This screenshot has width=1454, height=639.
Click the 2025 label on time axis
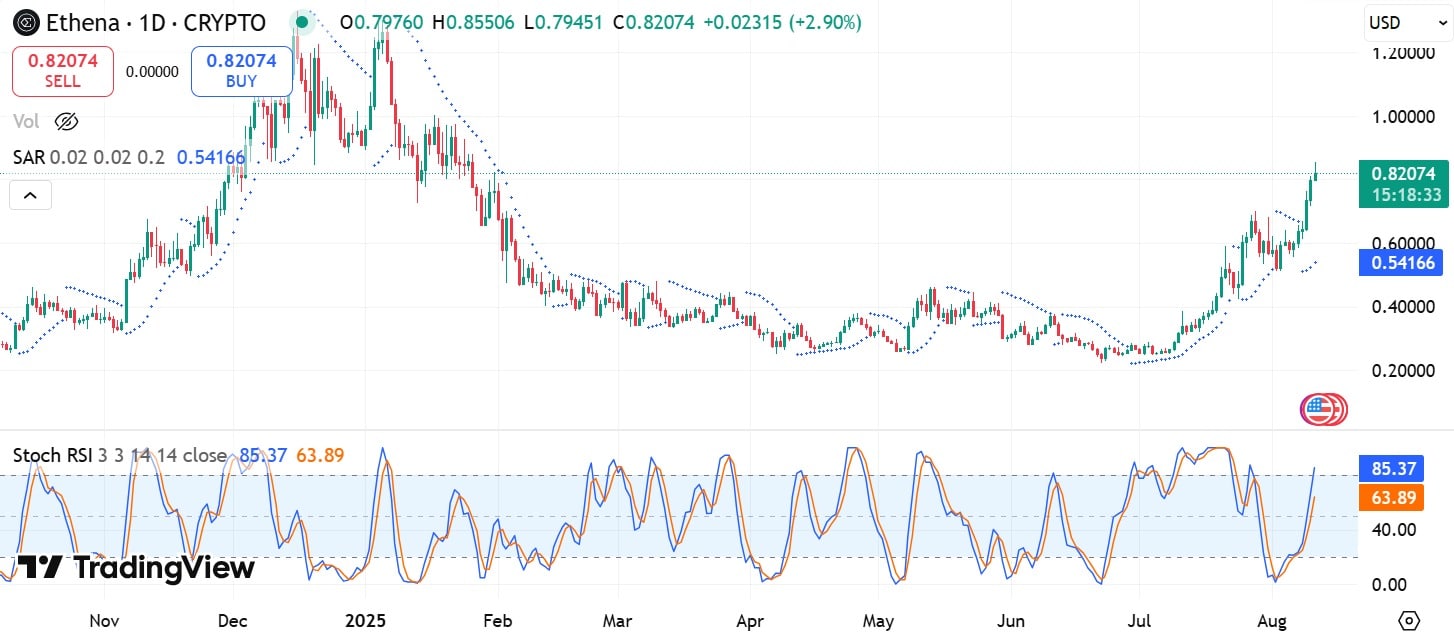click(365, 620)
